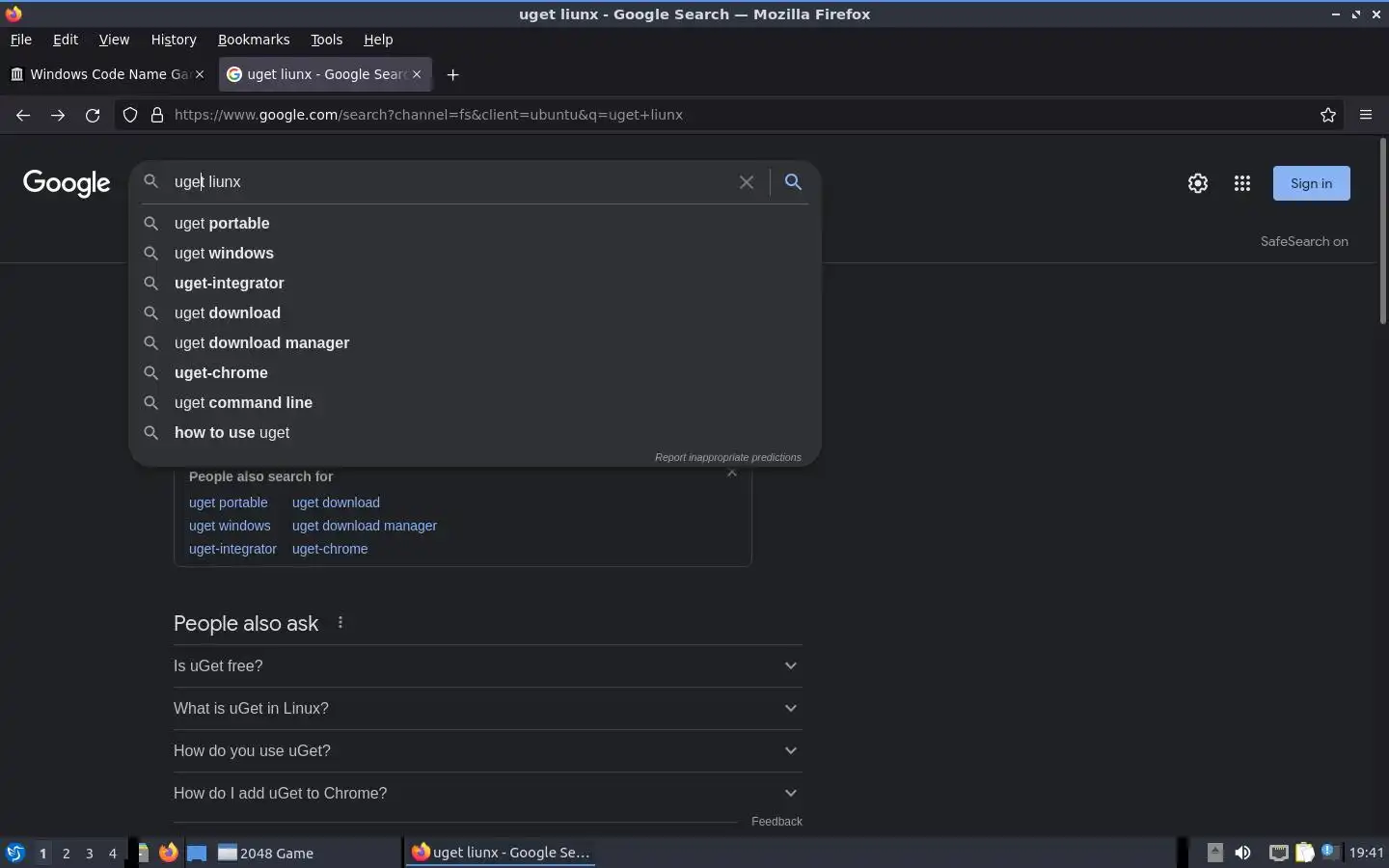Image resolution: width=1389 pixels, height=868 pixels.
Task: Switch to workspace 4 in taskbar
Action: (x=113, y=853)
